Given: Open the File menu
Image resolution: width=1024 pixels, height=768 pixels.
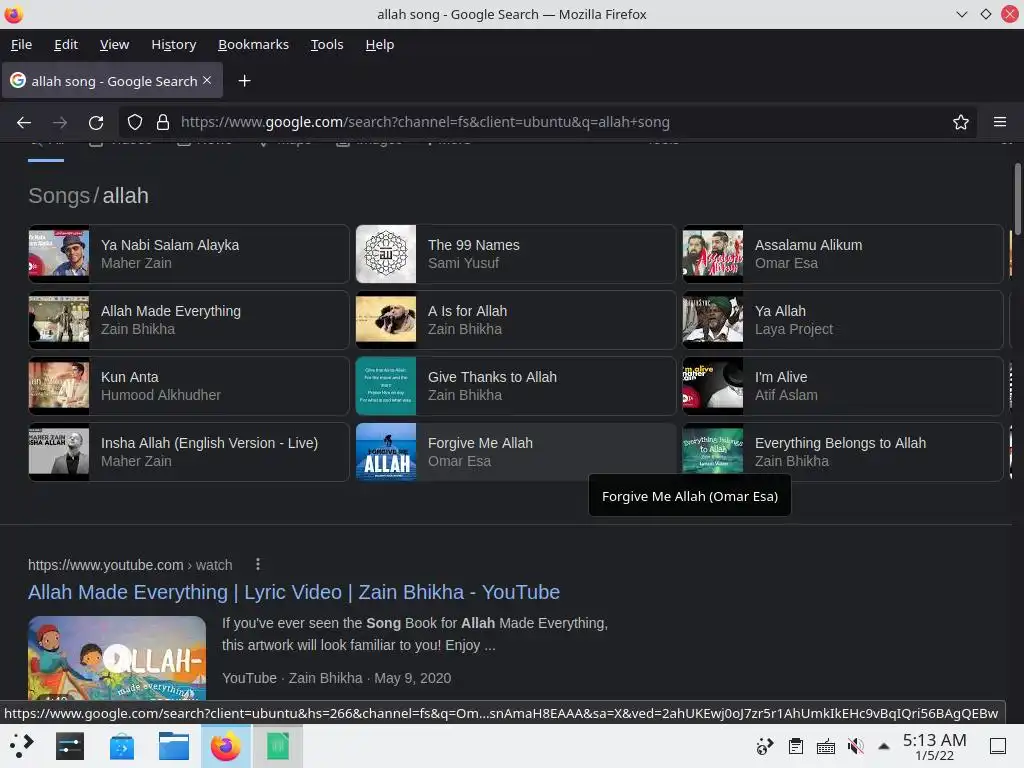Looking at the screenshot, I should (x=22, y=44).
